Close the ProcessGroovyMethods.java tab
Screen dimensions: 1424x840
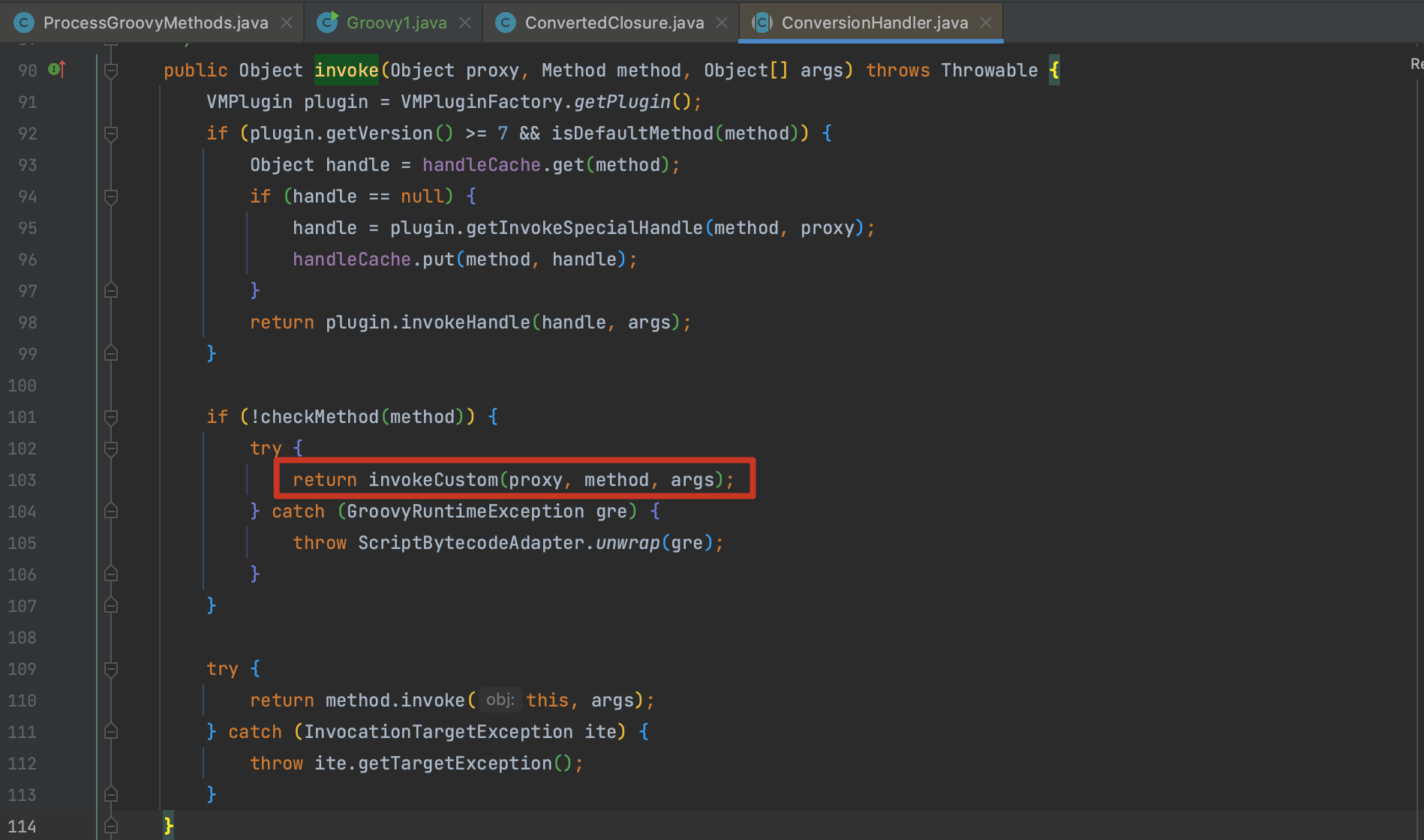287,22
